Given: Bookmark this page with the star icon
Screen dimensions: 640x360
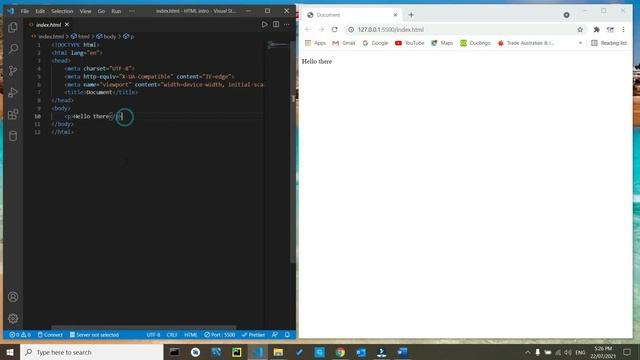Looking at the screenshot, I should [580, 29].
